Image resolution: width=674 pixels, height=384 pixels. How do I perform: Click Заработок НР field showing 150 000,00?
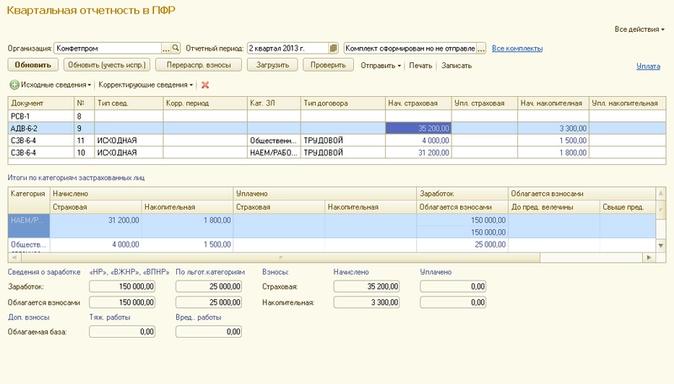pos(122,286)
